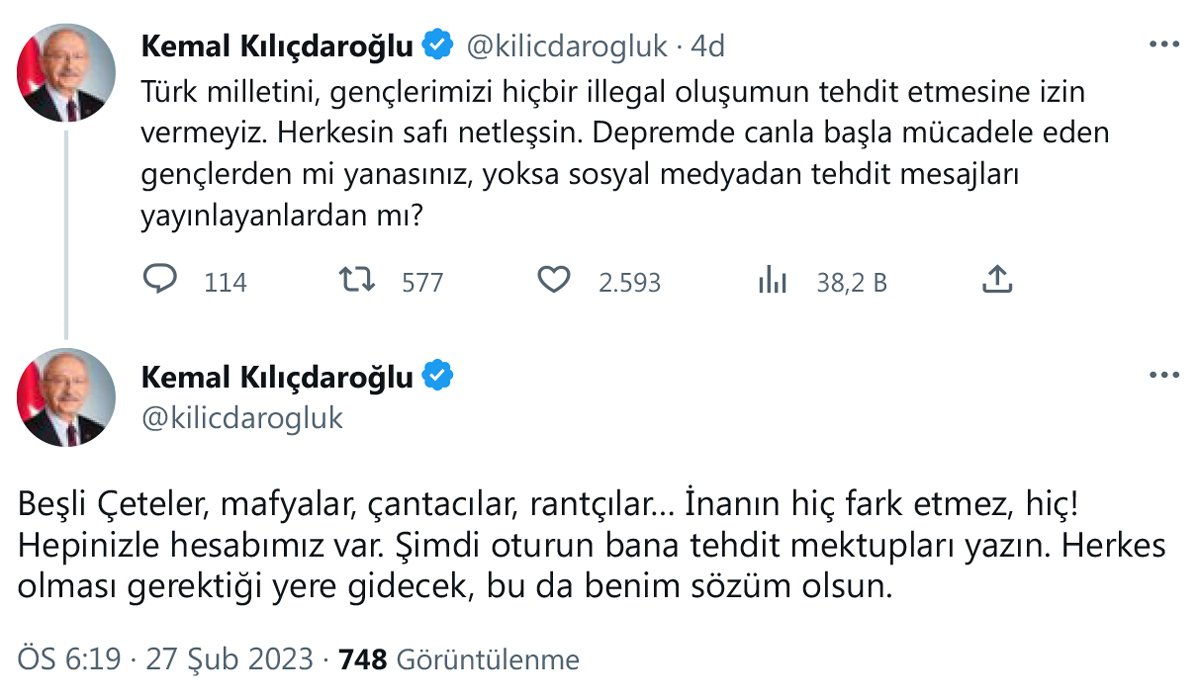The height and width of the screenshot is (699, 1200).
Task: Like the first tweet with heart icon
Action: pyautogui.click(x=553, y=281)
